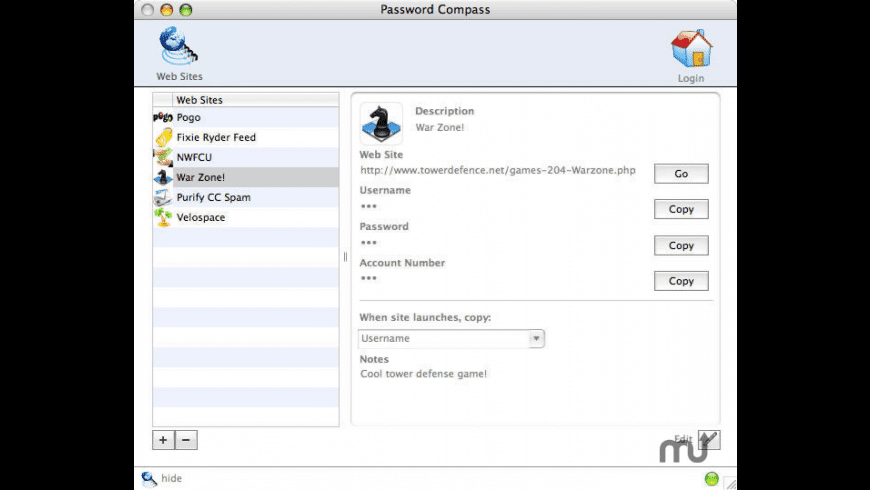
Task: Click the Velospace palm tree icon
Action: [163, 217]
